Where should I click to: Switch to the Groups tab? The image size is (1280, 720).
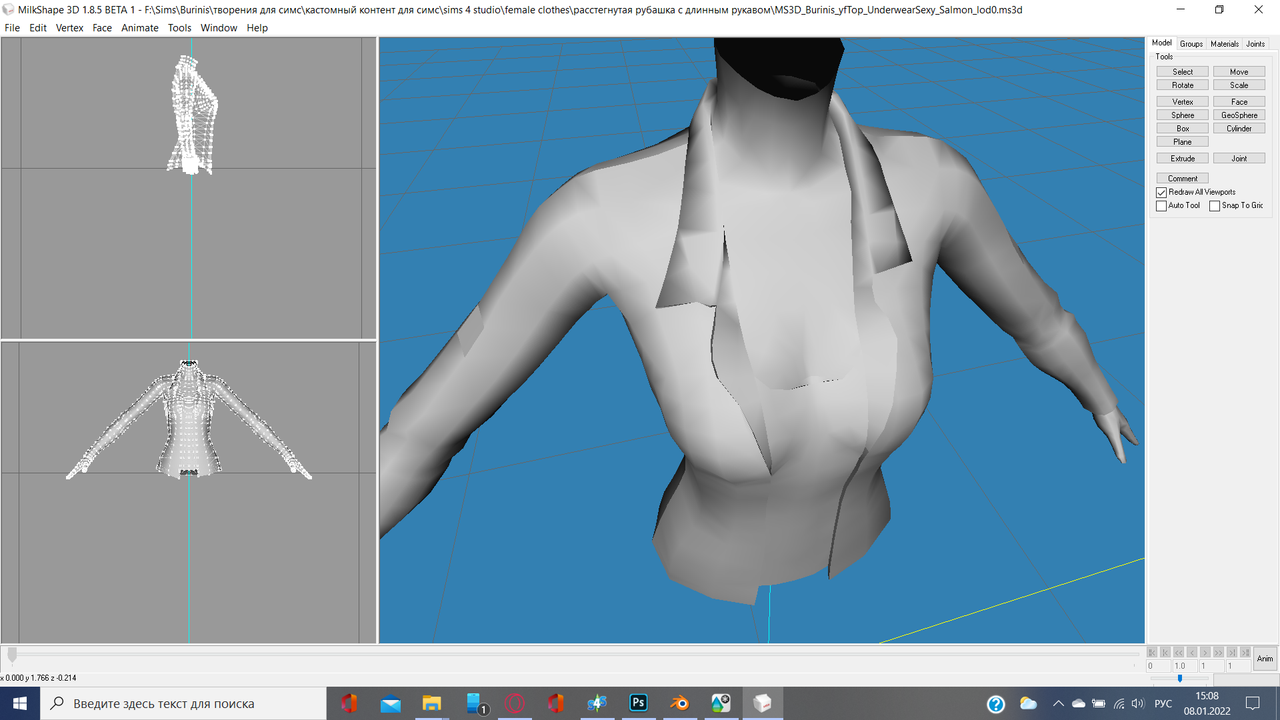tap(1191, 44)
